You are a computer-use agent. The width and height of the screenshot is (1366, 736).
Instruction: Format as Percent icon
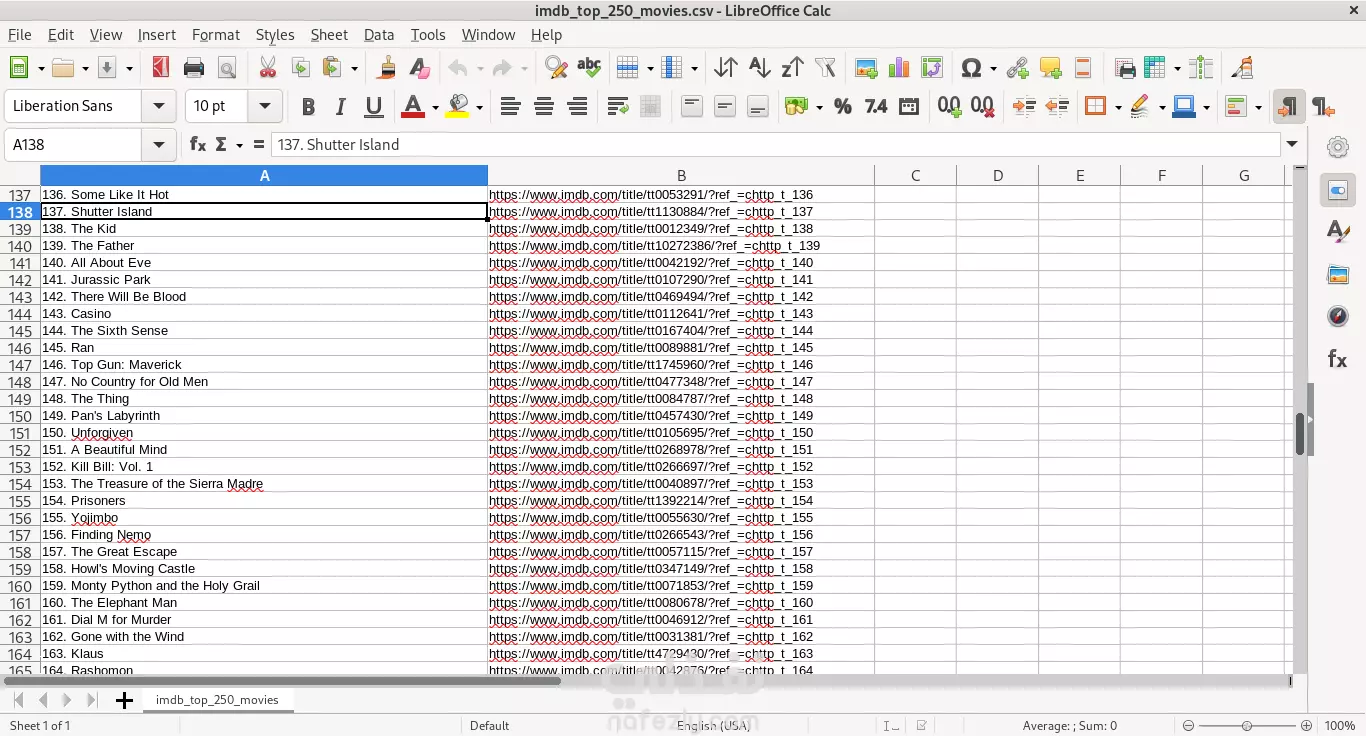(843, 106)
